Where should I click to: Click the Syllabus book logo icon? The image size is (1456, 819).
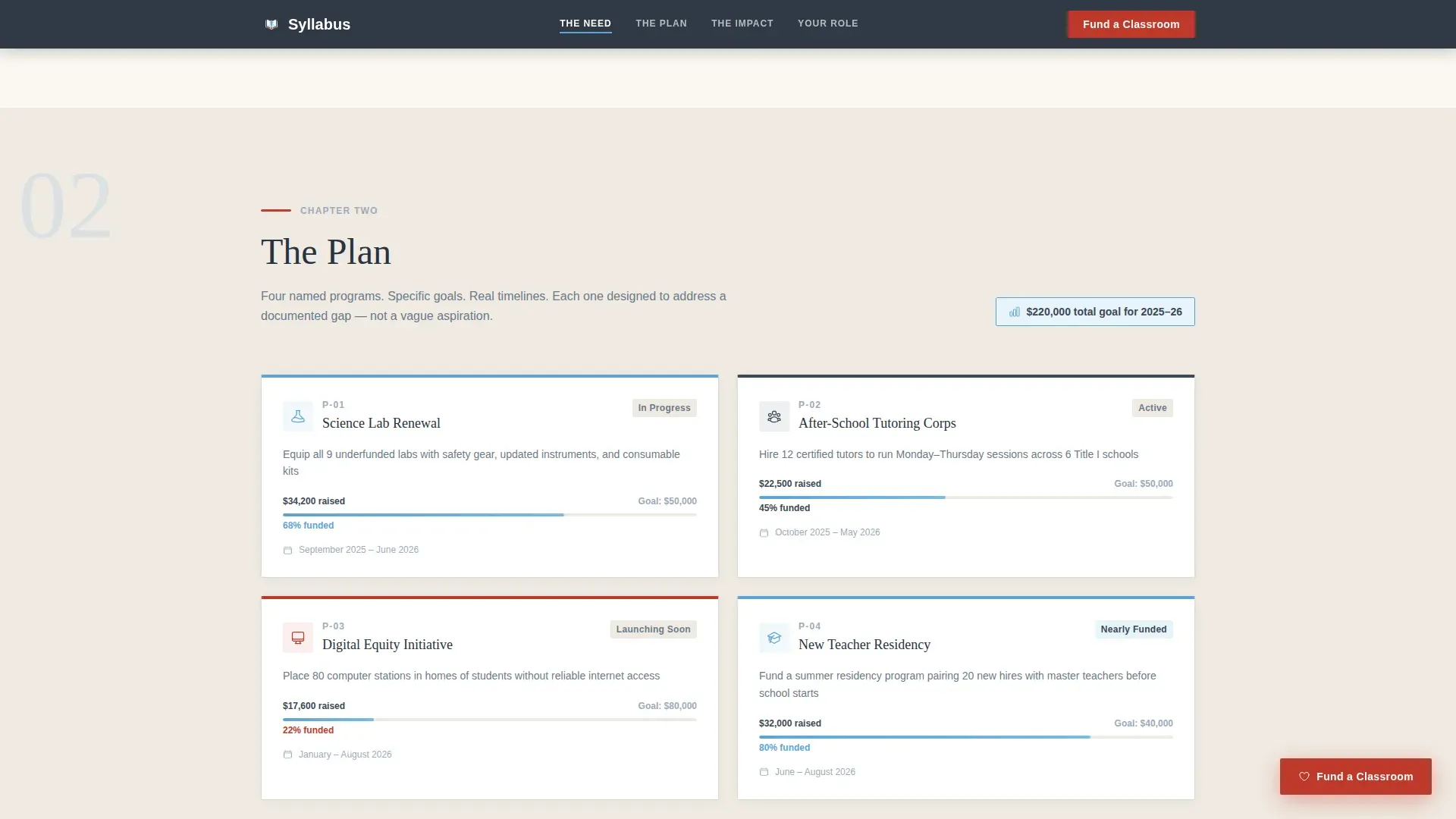click(271, 24)
